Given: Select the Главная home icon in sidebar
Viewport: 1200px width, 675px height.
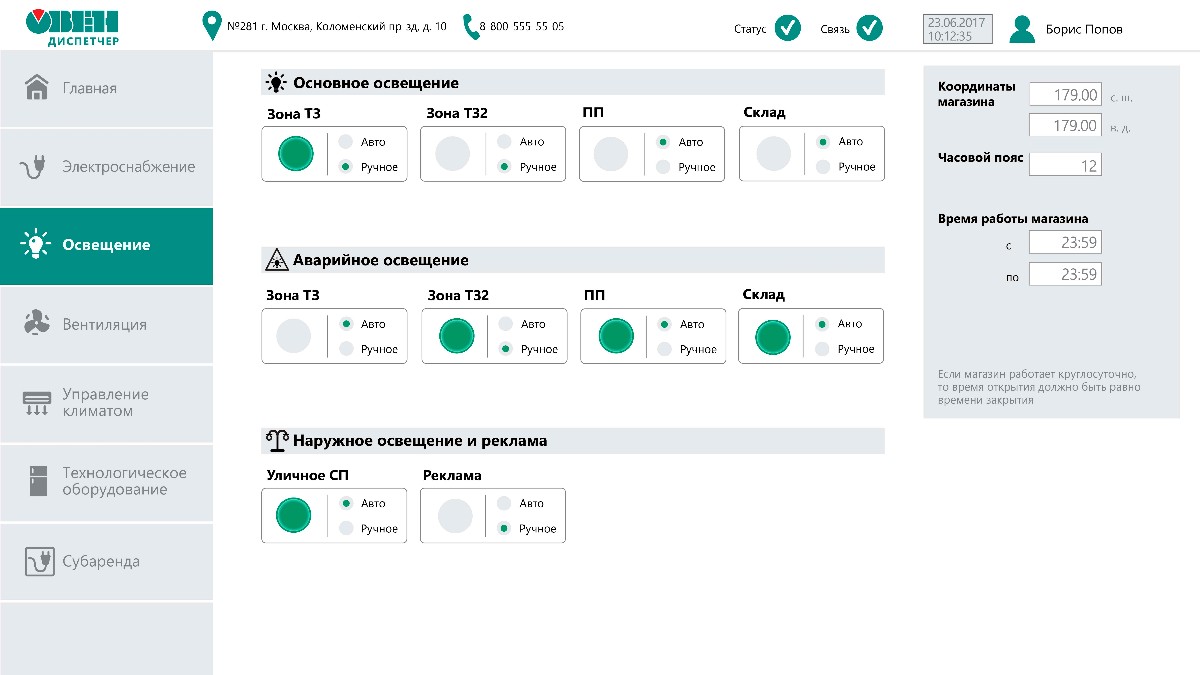Looking at the screenshot, I should pos(36,88).
